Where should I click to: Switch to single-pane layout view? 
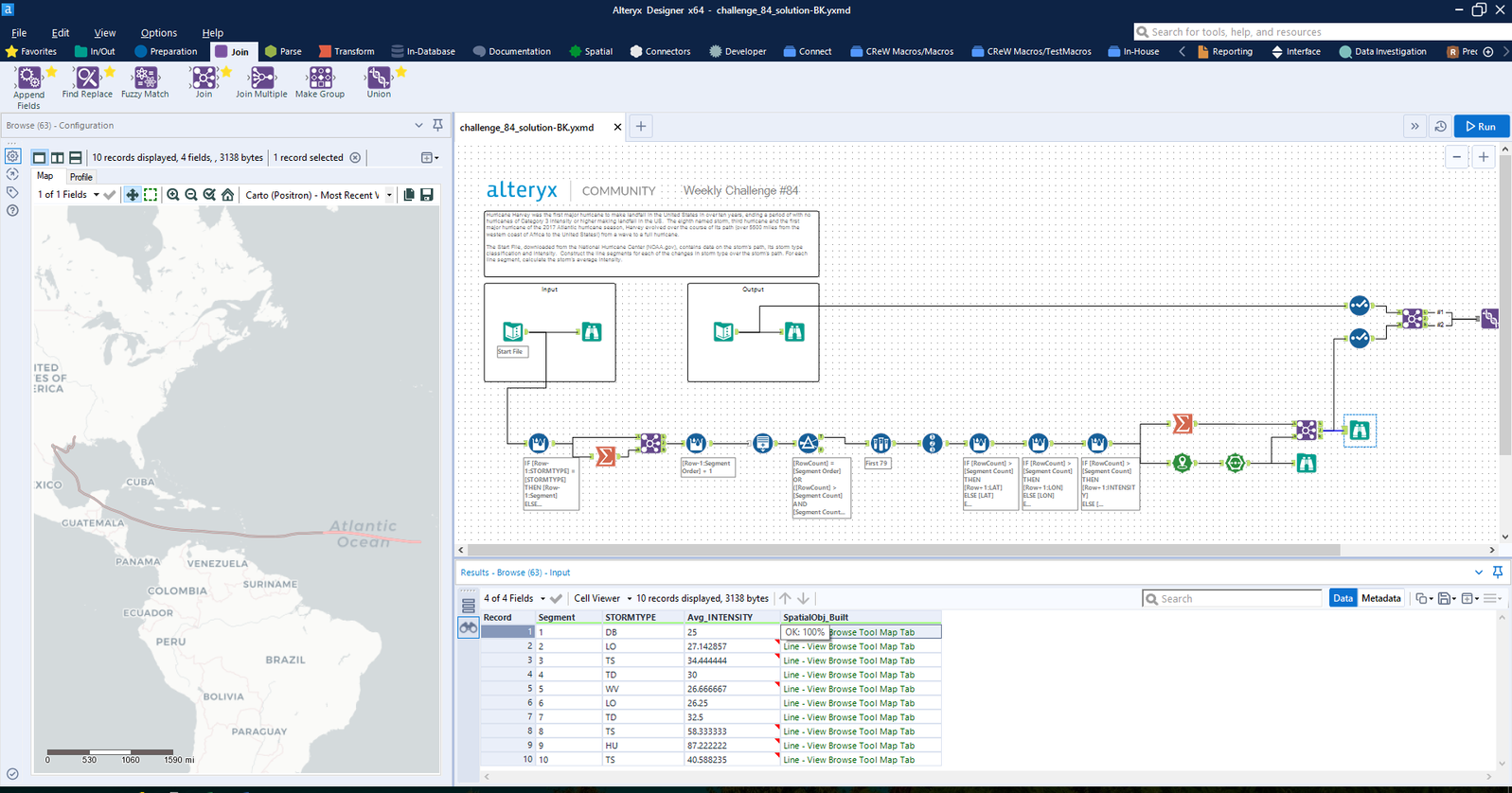pyautogui.click(x=39, y=157)
